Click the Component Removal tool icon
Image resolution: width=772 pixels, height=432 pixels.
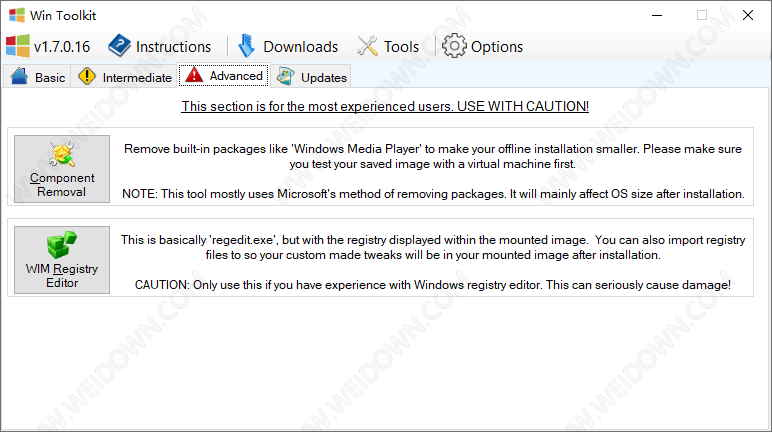pyautogui.click(x=62, y=154)
